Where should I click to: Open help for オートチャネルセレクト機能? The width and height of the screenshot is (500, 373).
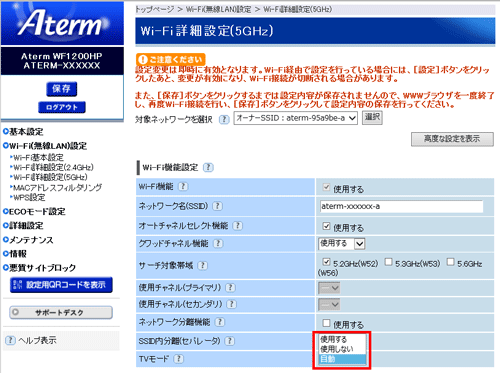point(237,226)
